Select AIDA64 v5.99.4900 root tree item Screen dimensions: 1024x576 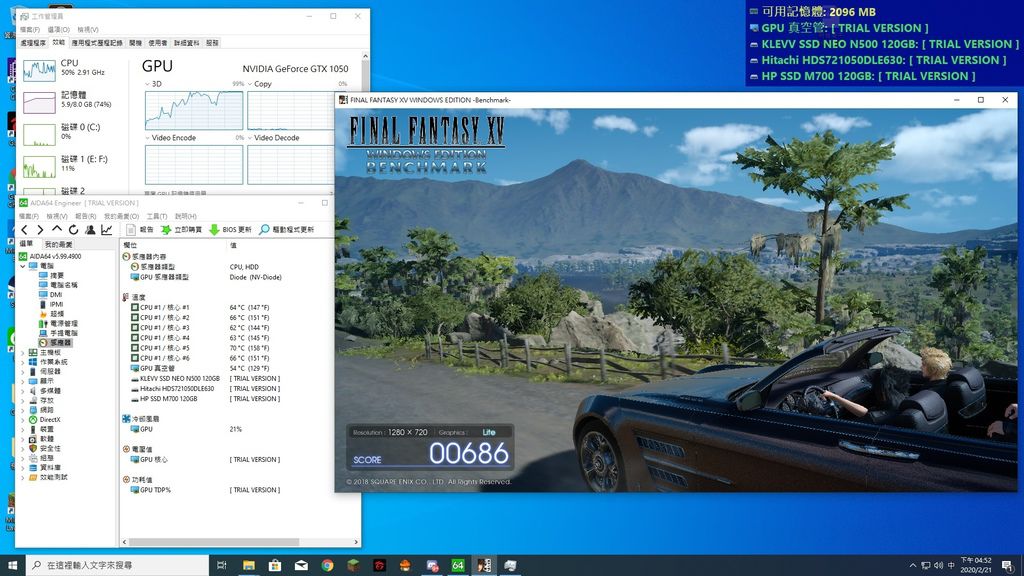50,257
